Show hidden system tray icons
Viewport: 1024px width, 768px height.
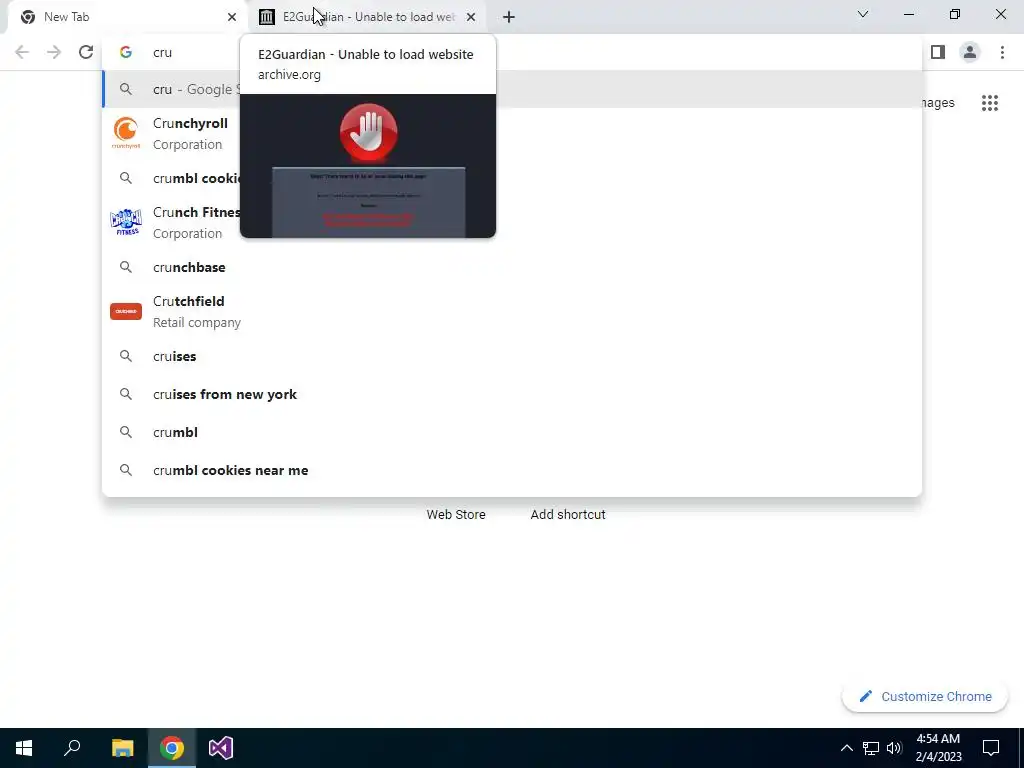846,748
